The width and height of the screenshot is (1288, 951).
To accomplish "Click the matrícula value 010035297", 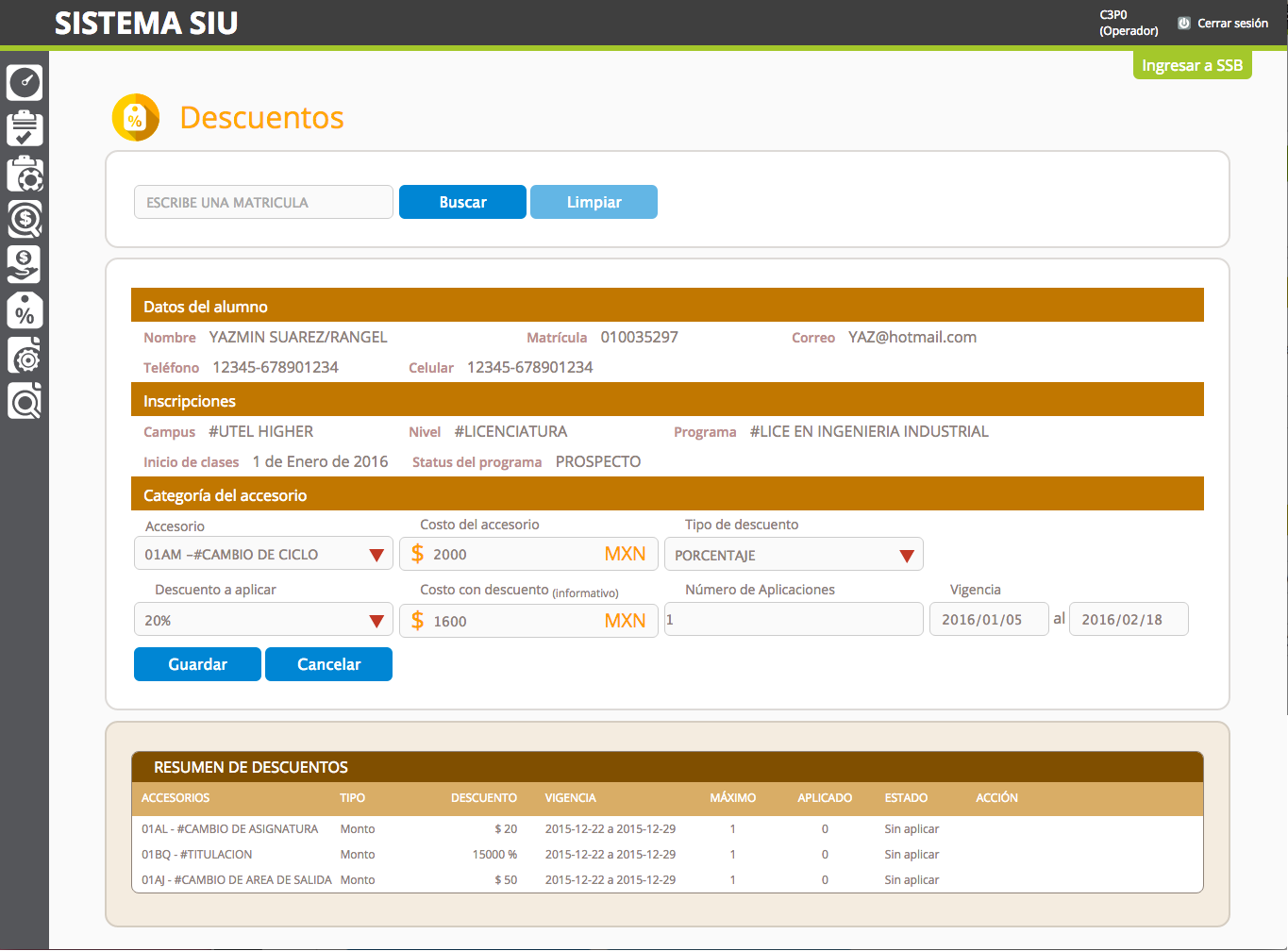I will pos(639,337).
